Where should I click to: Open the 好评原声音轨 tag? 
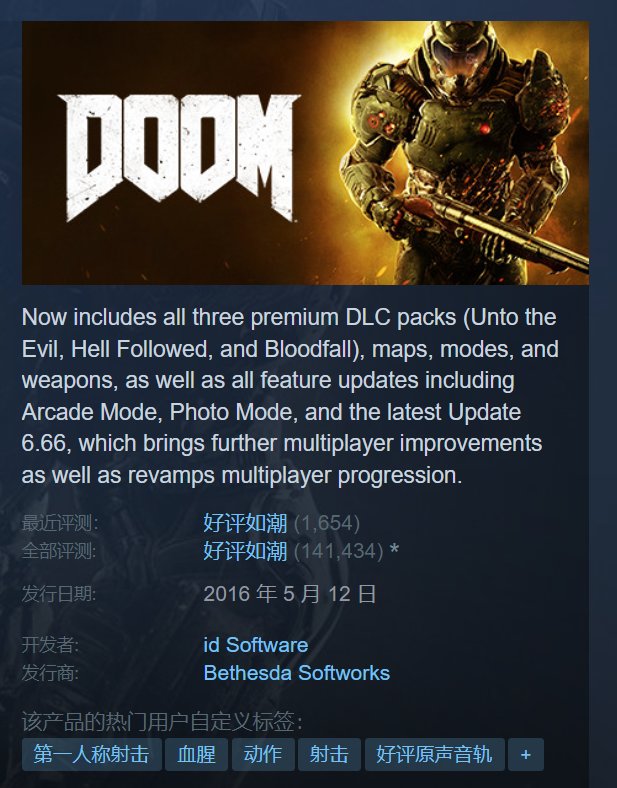pos(435,754)
